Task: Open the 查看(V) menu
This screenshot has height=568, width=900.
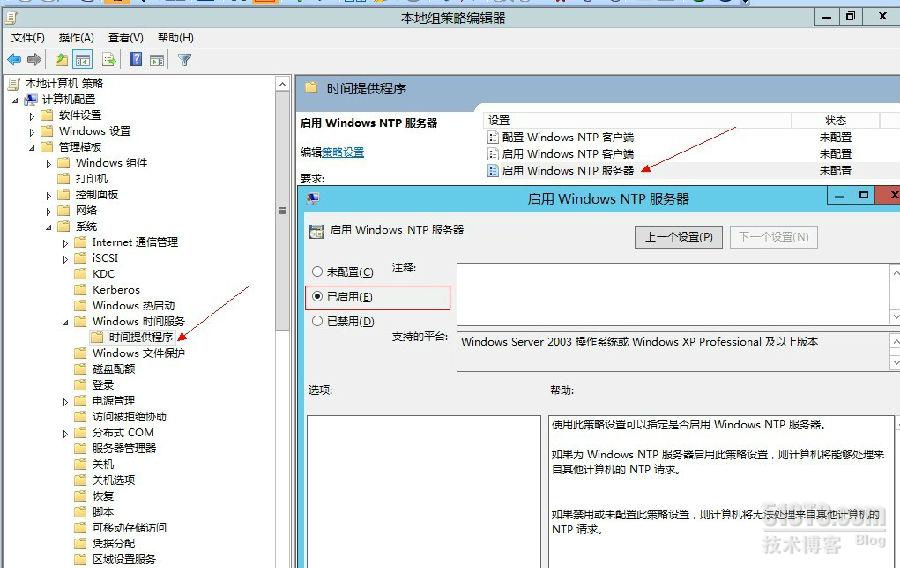Action: tap(126, 37)
